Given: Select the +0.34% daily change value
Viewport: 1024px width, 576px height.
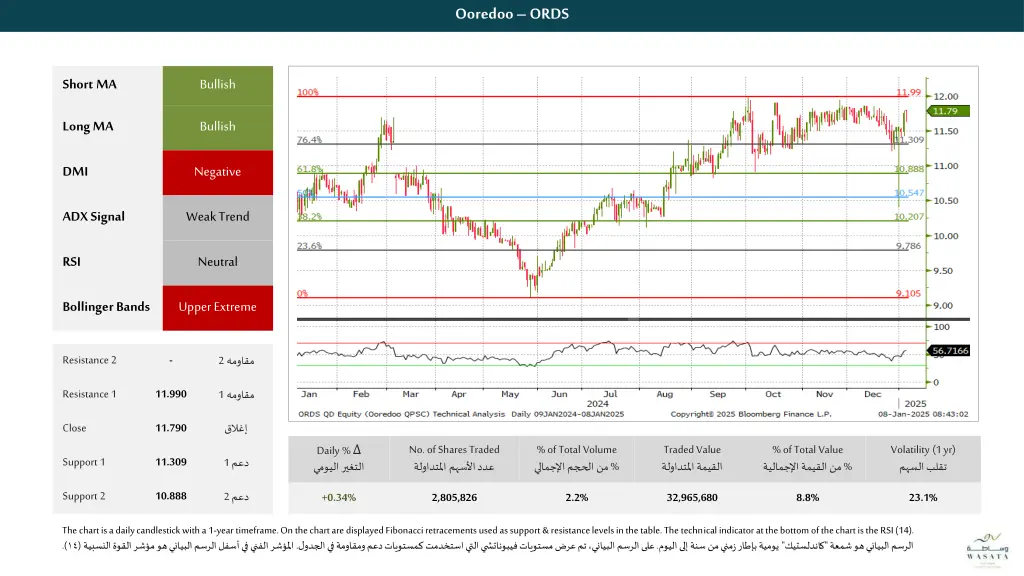Looking at the screenshot, I should 339,498.
